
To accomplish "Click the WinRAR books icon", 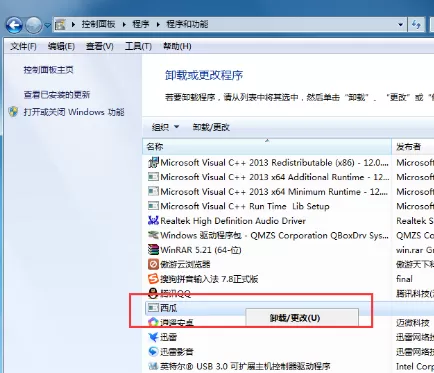I will coord(153,250).
